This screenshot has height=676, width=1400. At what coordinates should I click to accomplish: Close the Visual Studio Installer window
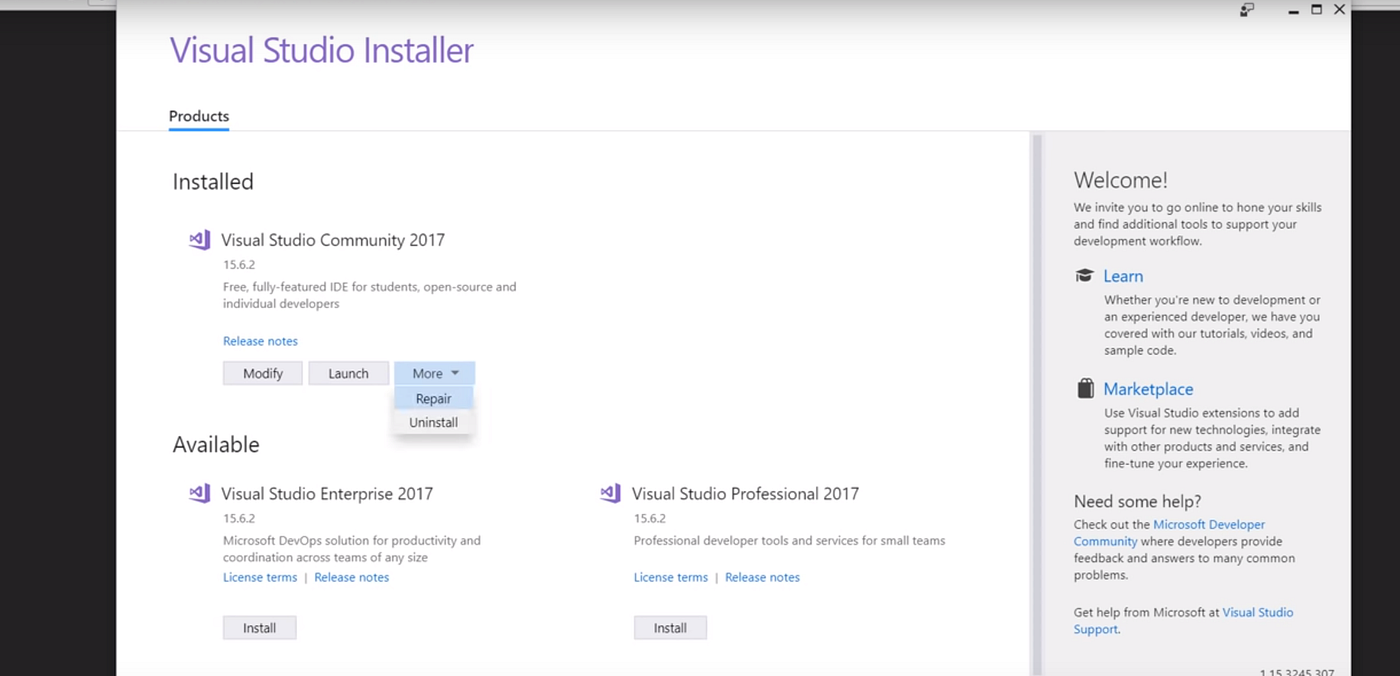[1339, 10]
